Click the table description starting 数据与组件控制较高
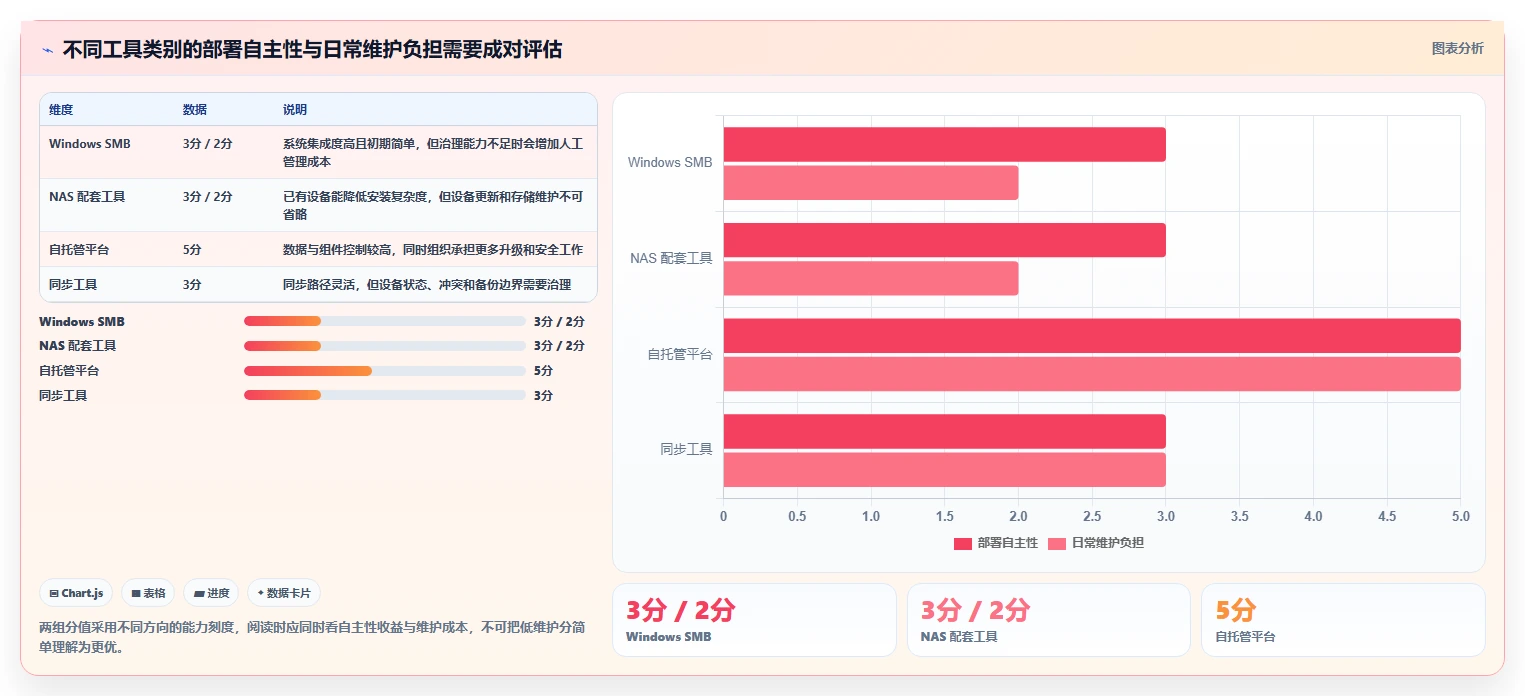Image resolution: width=1525 pixels, height=696 pixels. (x=433, y=249)
